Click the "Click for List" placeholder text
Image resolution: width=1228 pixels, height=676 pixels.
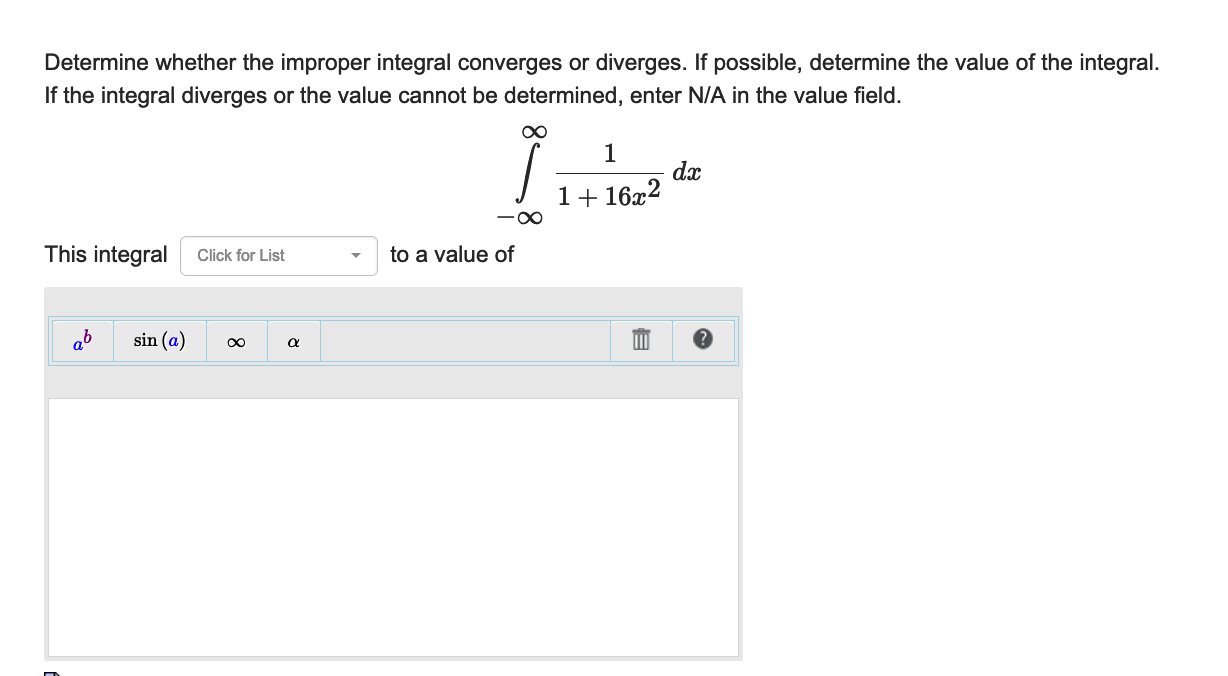240,256
